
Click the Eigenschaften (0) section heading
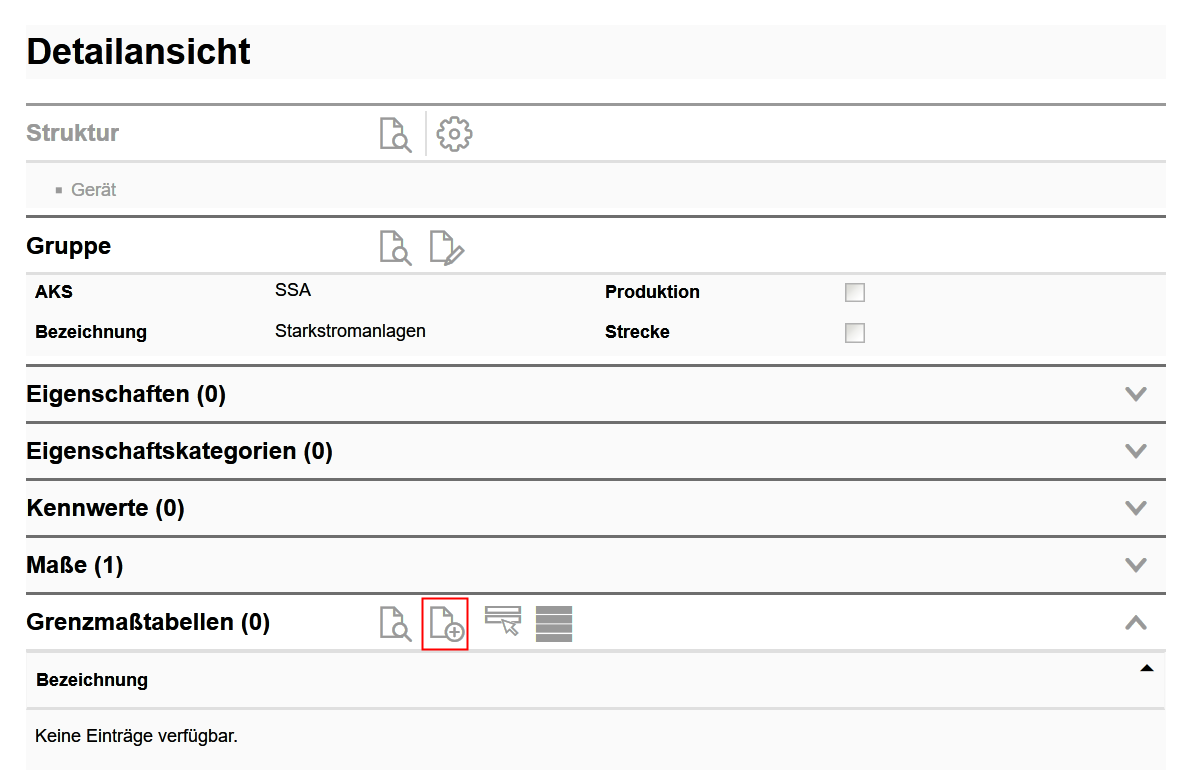(x=126, y=395)
